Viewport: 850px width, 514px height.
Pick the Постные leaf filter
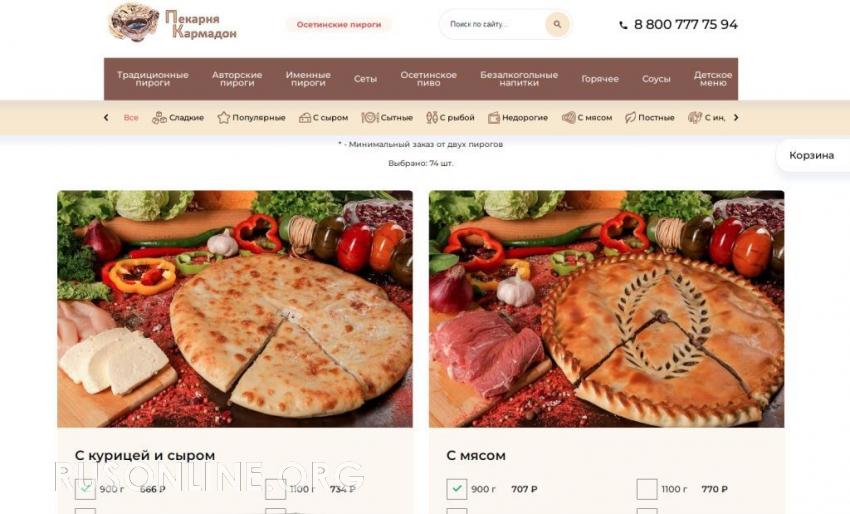coord(630,118)
